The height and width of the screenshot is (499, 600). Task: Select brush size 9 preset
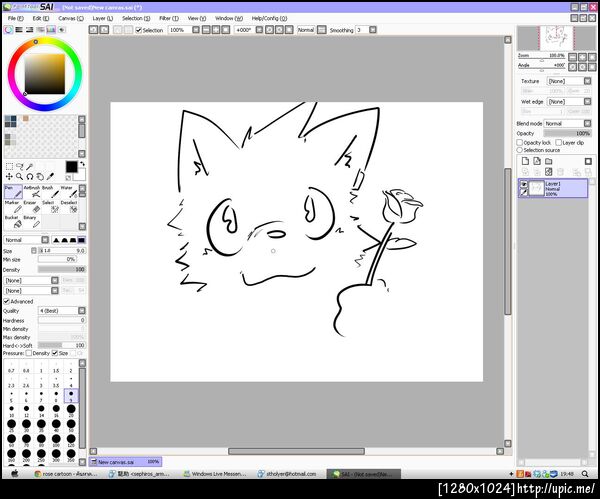(71, 396)
